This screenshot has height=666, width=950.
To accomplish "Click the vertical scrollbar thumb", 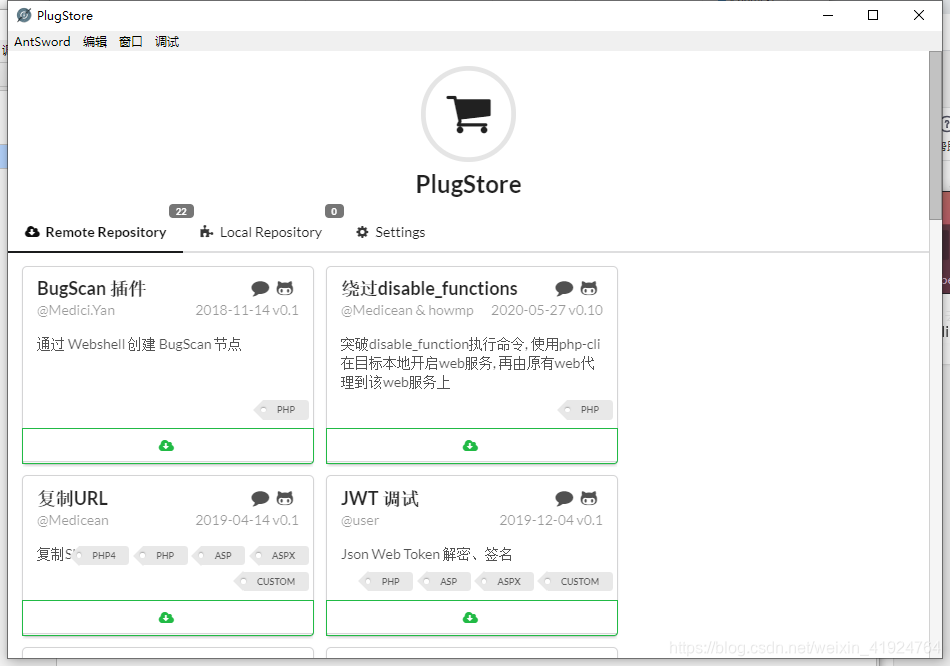I will click(x=935, y=135).
